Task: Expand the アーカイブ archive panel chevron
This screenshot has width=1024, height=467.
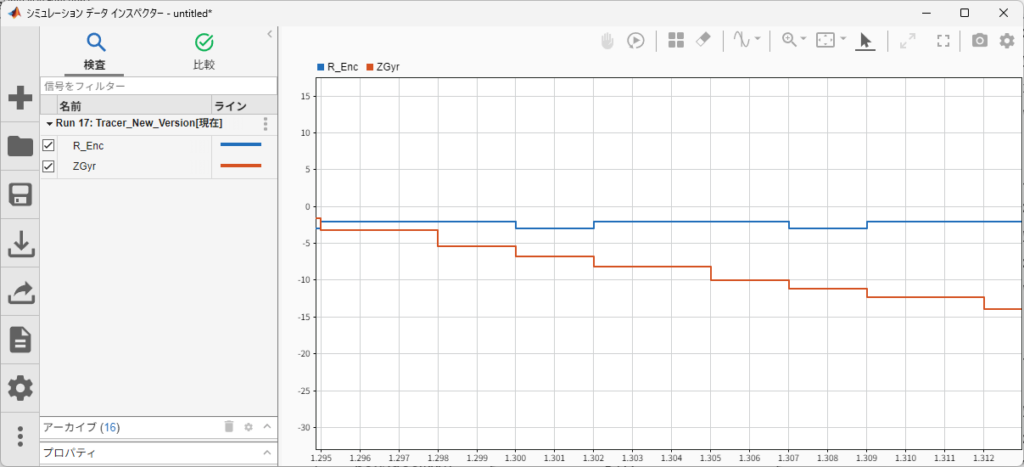Action: [266, 427]
